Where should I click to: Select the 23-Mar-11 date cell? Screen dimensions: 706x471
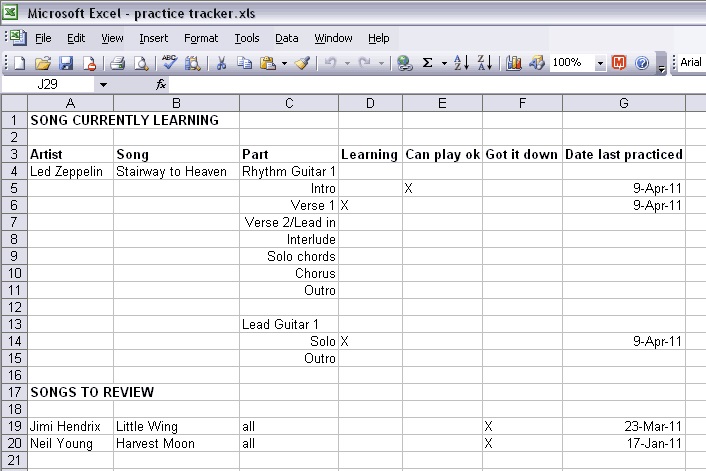click(624, 426)
